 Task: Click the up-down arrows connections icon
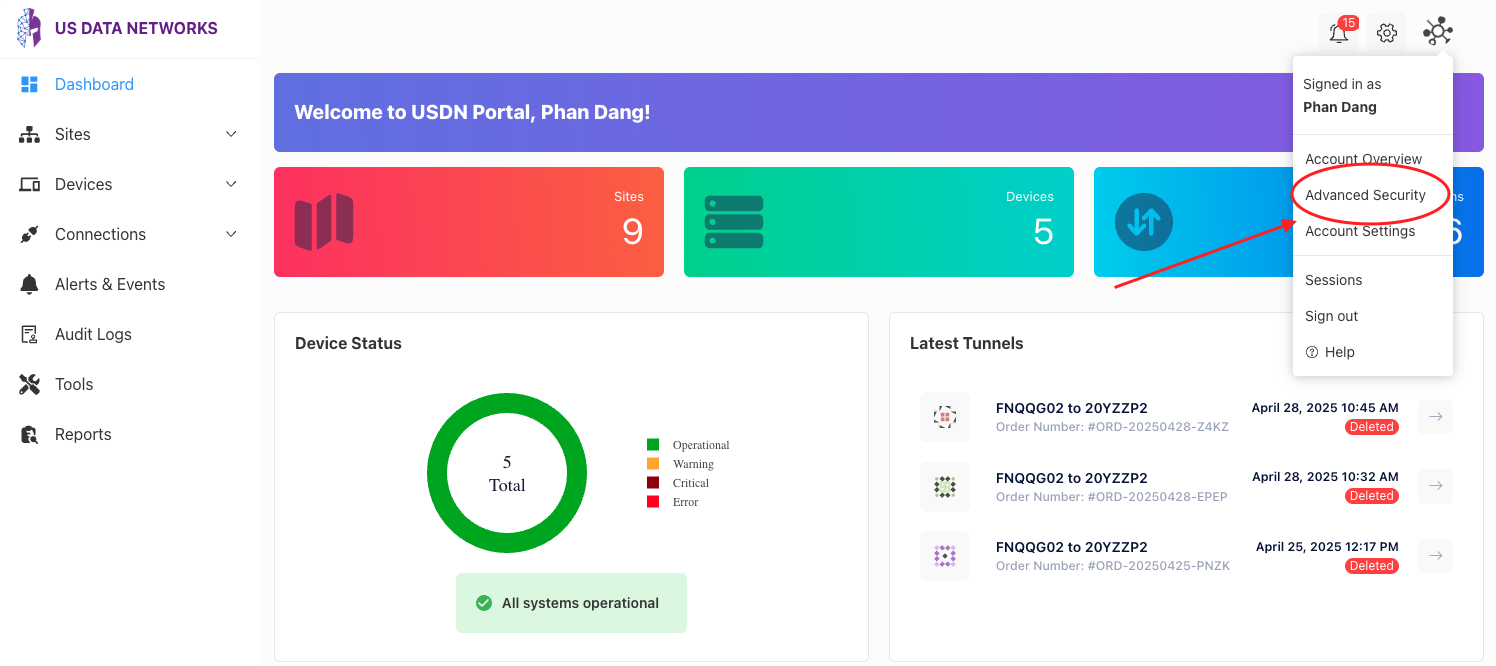pyautogui.click(x=1143, y=222)
